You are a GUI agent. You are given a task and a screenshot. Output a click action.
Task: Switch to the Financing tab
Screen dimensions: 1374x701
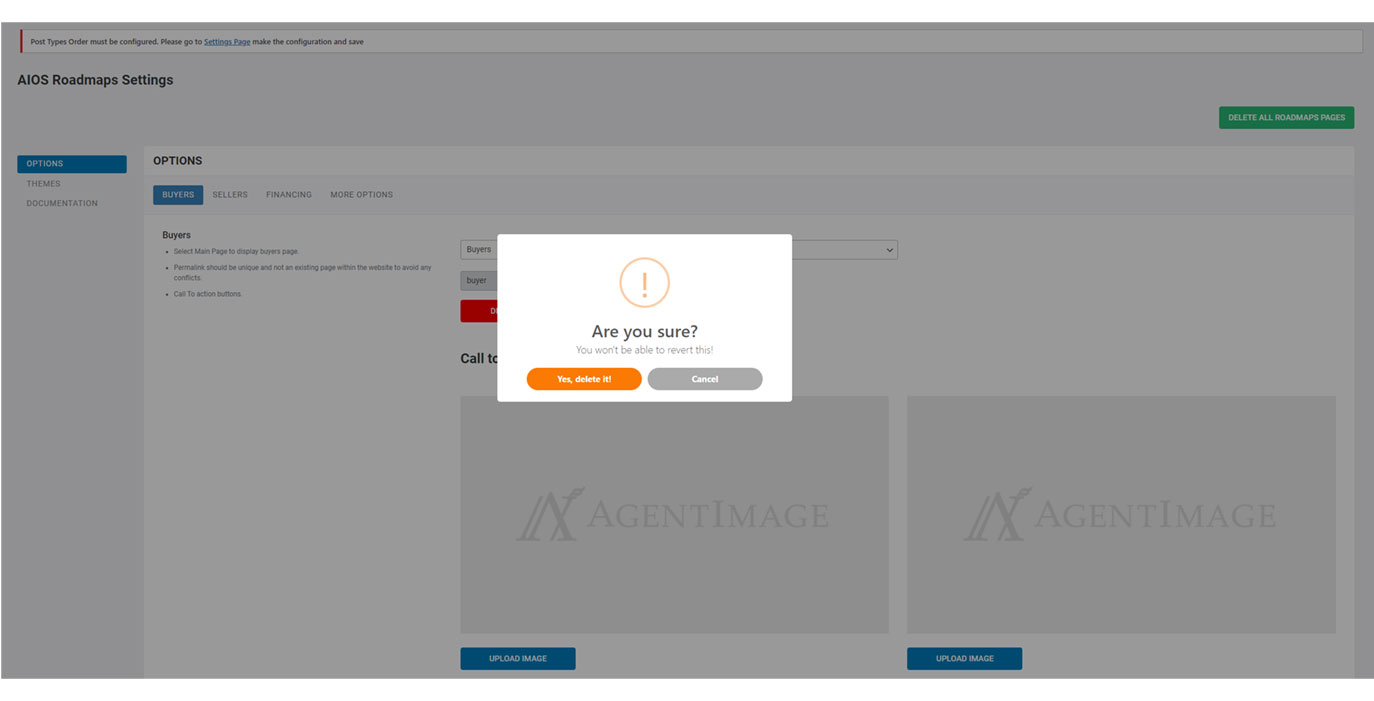pyautogui.click(x=289, y=195)
